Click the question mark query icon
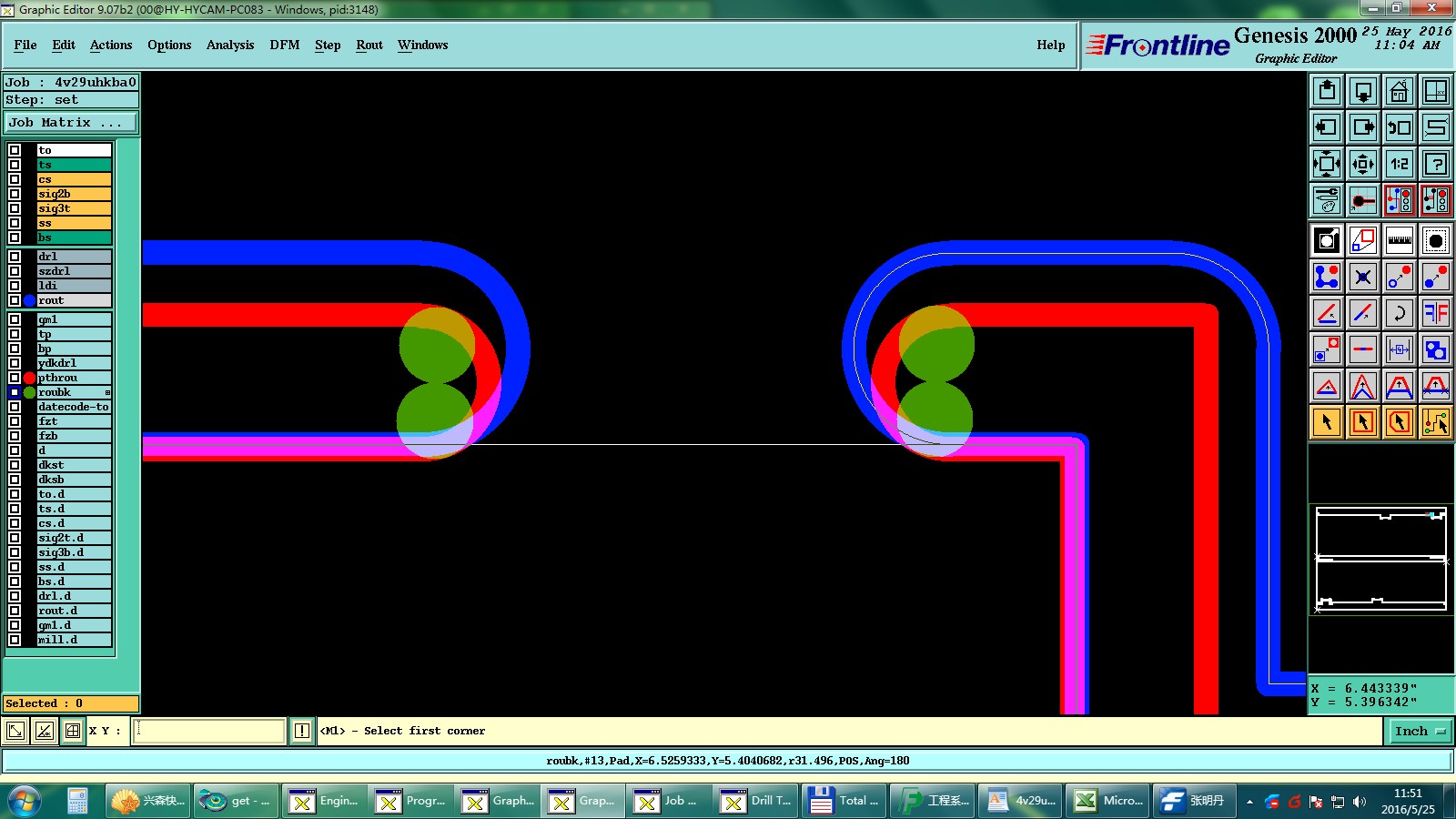 1436,164
